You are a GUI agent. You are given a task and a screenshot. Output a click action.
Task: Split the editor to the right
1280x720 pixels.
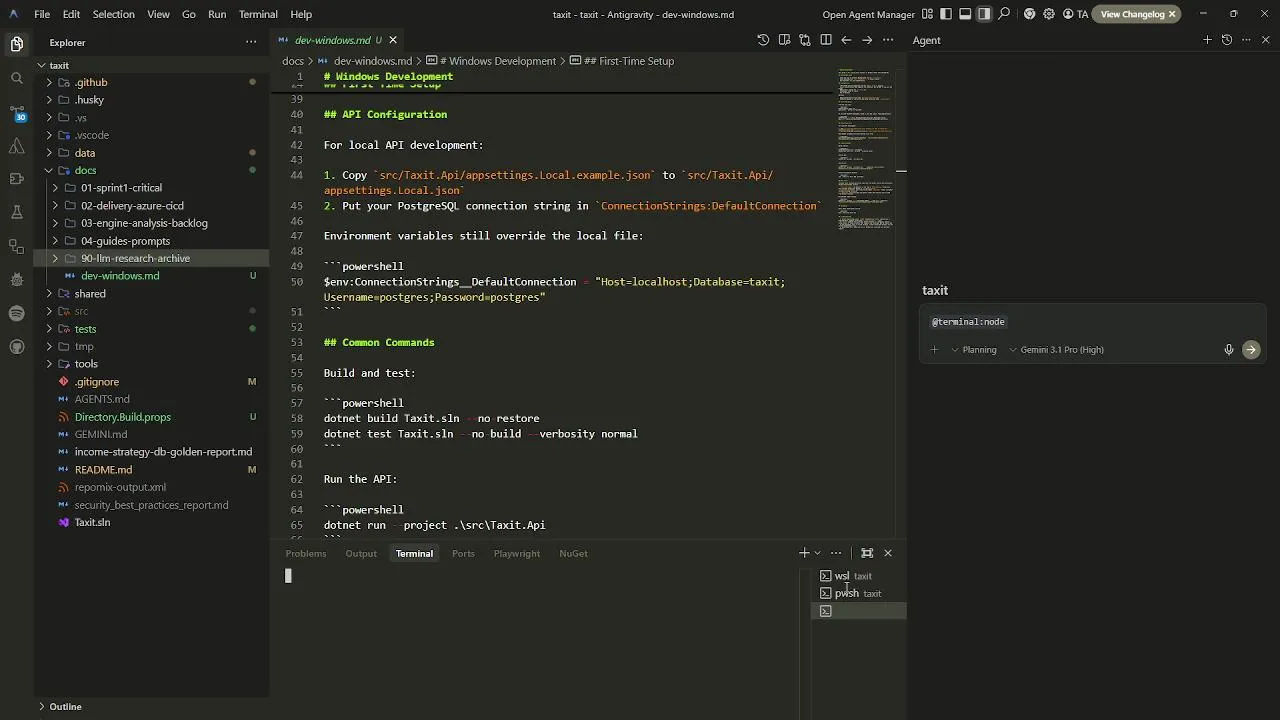(x=826, y=40)
